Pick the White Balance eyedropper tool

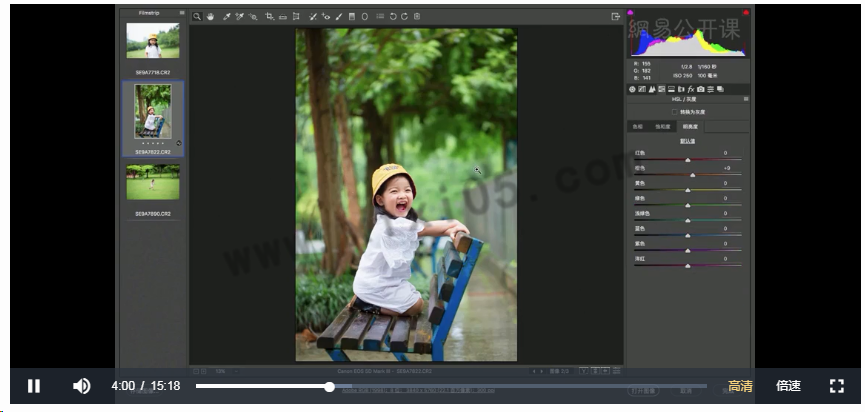click(x=226, y=17)
